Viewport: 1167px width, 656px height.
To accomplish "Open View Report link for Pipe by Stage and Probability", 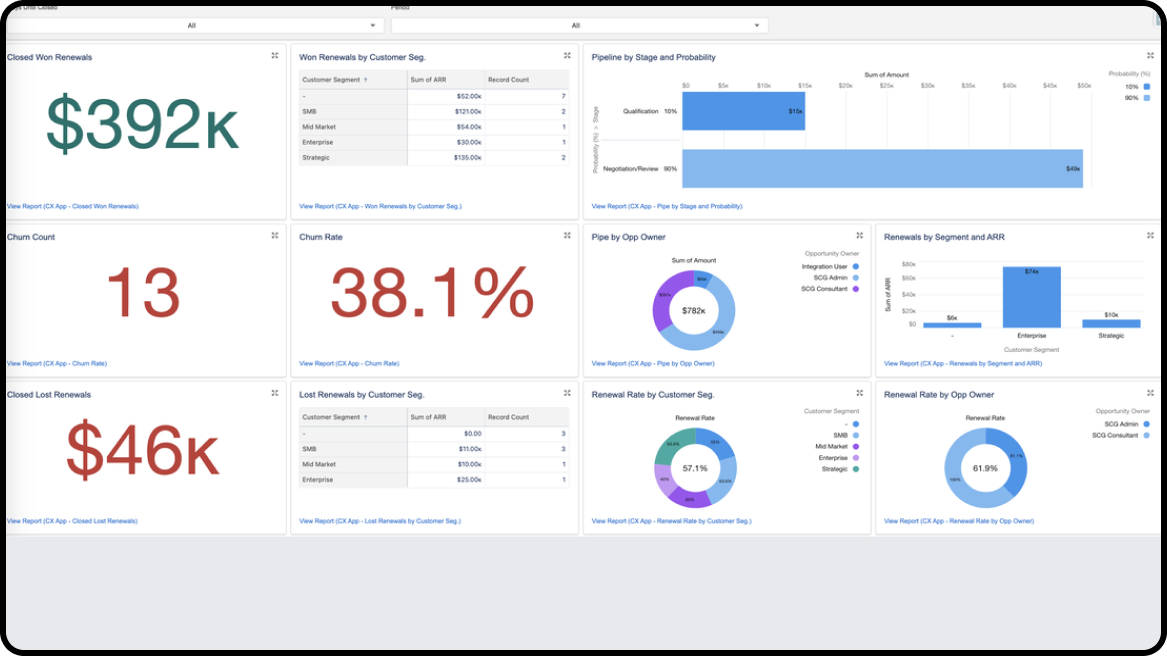I will pos(666,206).
